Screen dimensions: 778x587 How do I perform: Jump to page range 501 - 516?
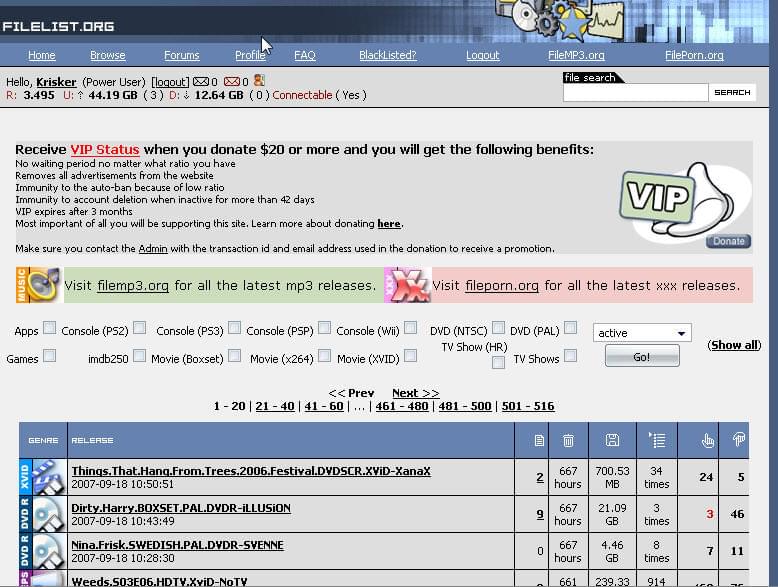(528, 406)
